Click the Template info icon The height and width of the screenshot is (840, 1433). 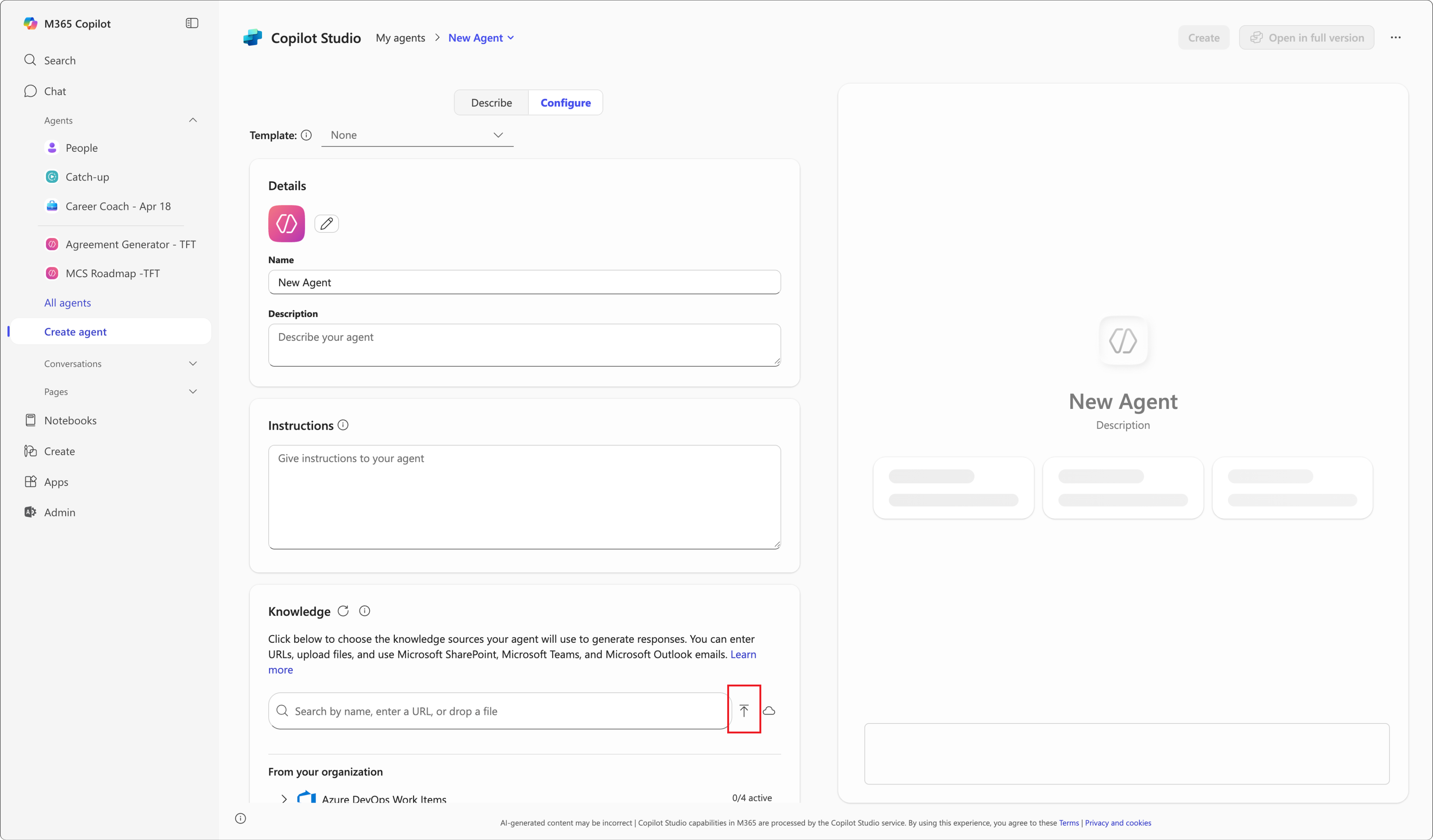306,135
